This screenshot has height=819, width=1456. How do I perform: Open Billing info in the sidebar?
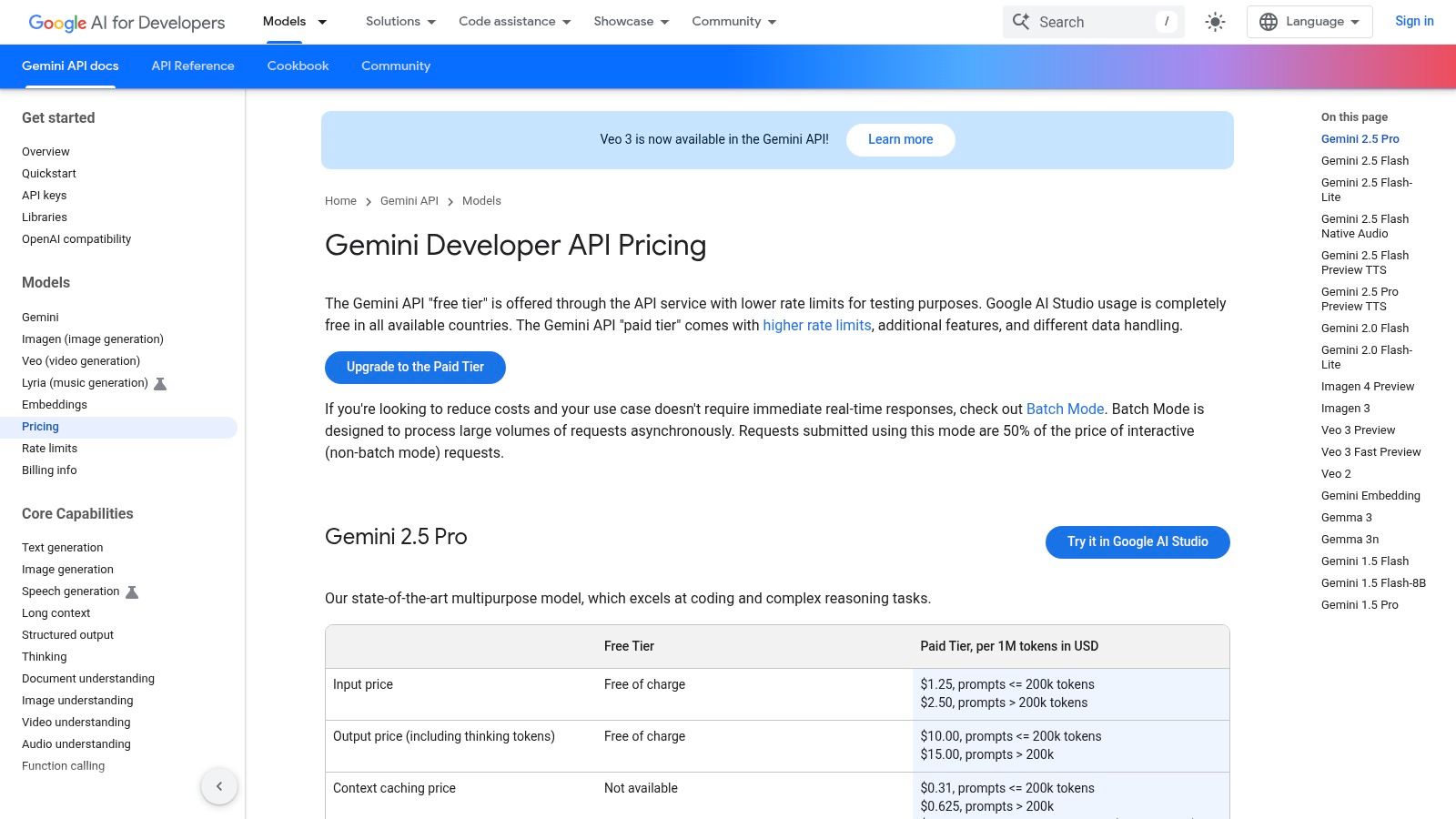click(x=49, y=470)
